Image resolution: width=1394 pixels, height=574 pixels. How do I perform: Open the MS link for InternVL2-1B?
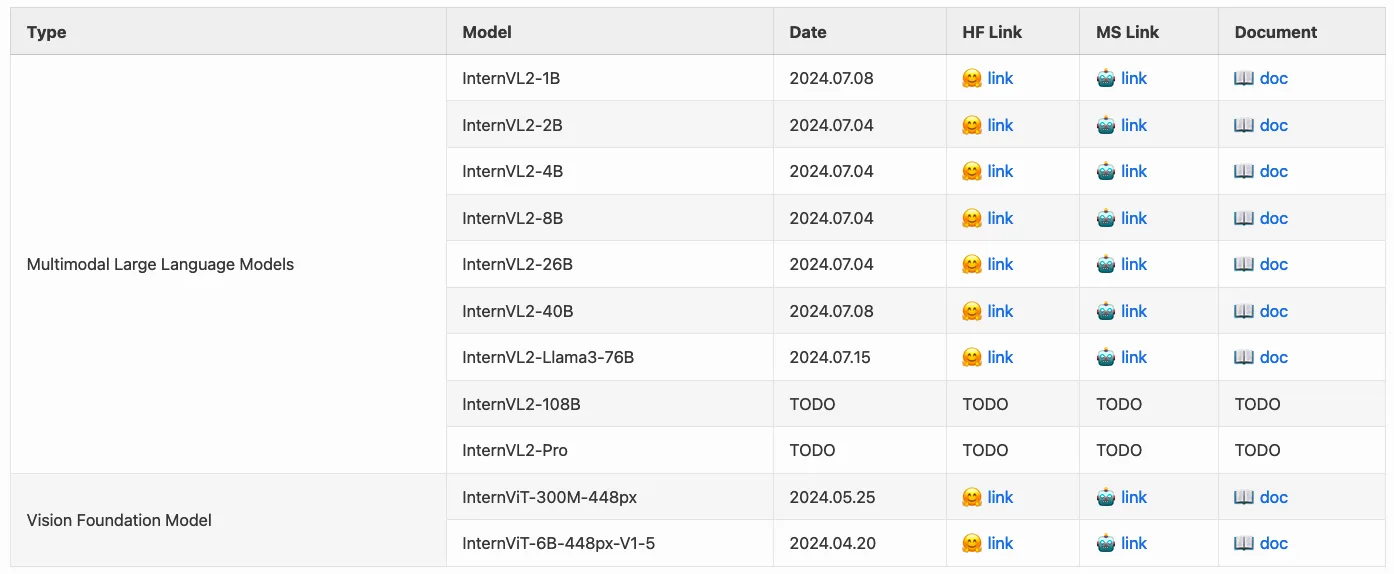[x=1134, y=78]
